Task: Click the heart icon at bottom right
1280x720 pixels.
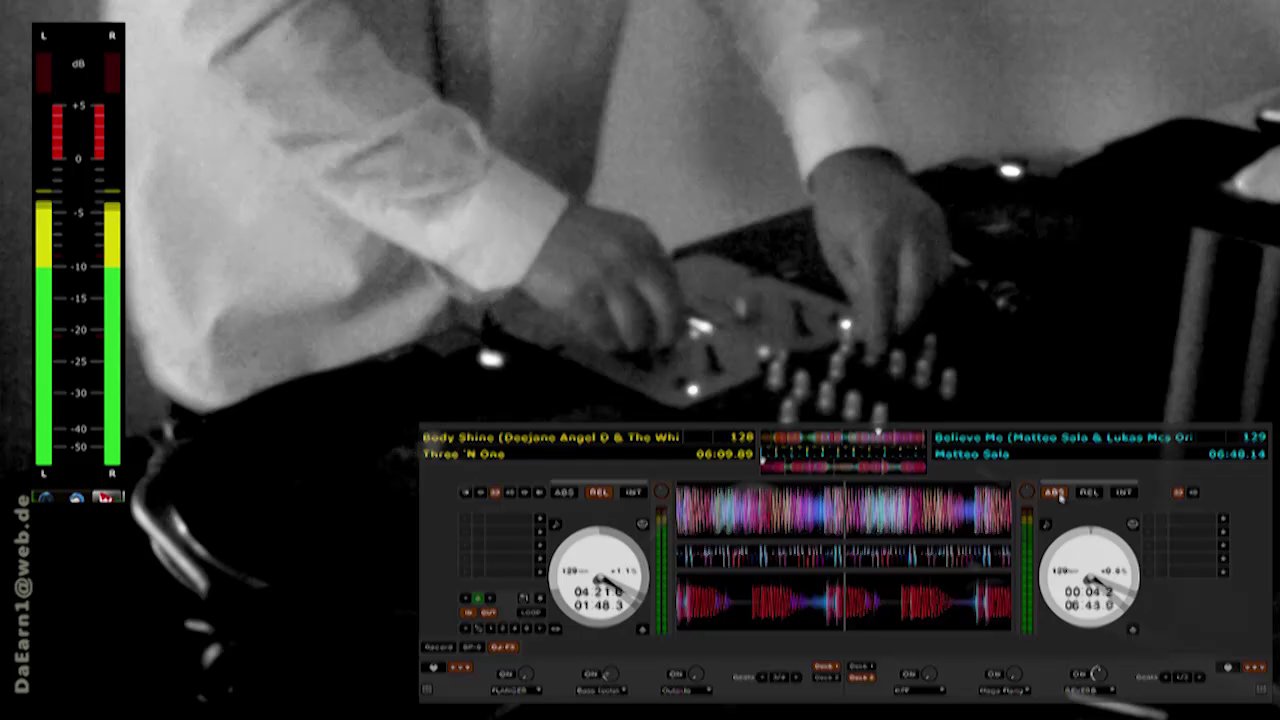Action: (1228, 667)
